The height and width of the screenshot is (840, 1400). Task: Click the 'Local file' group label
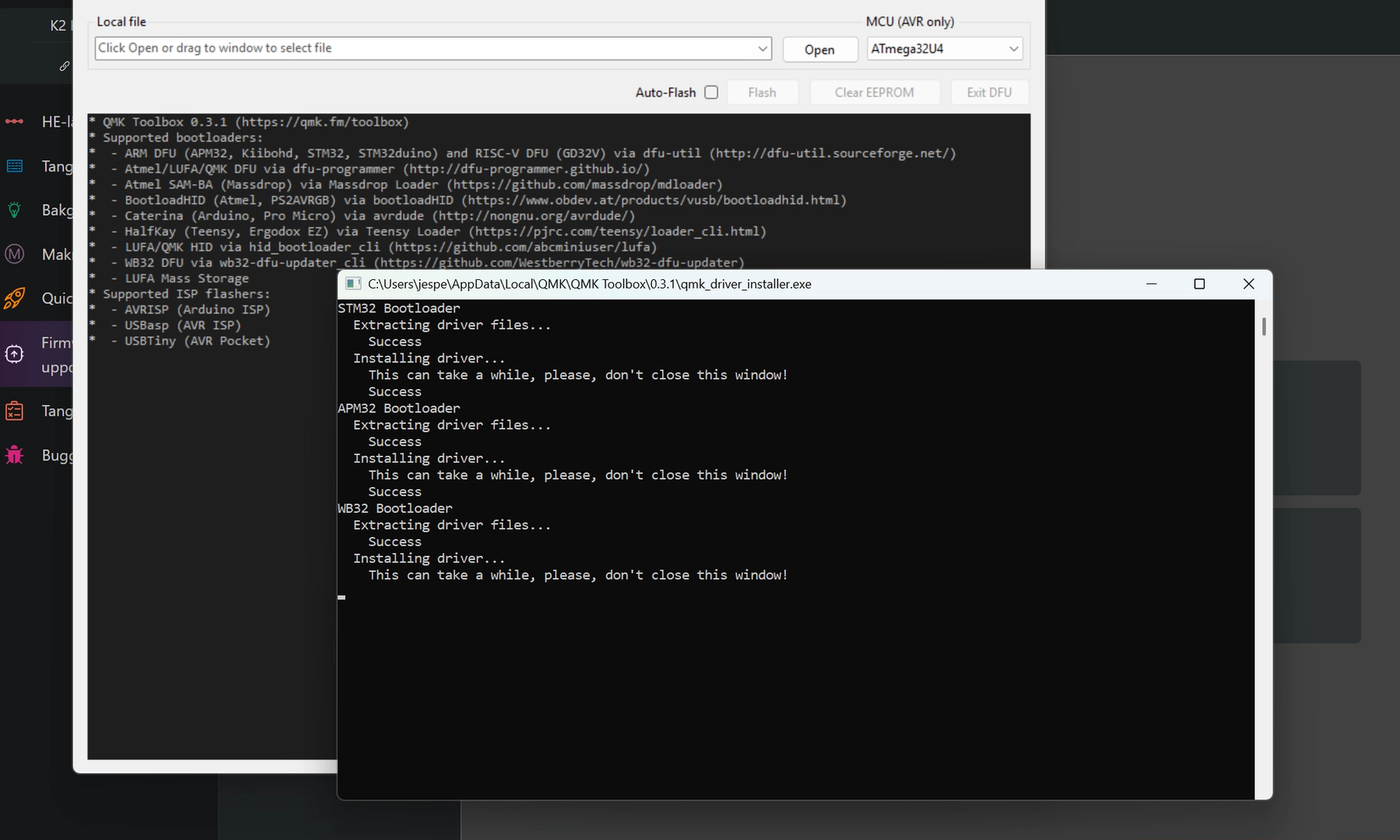pyautogui.click(x=121, y=22)
